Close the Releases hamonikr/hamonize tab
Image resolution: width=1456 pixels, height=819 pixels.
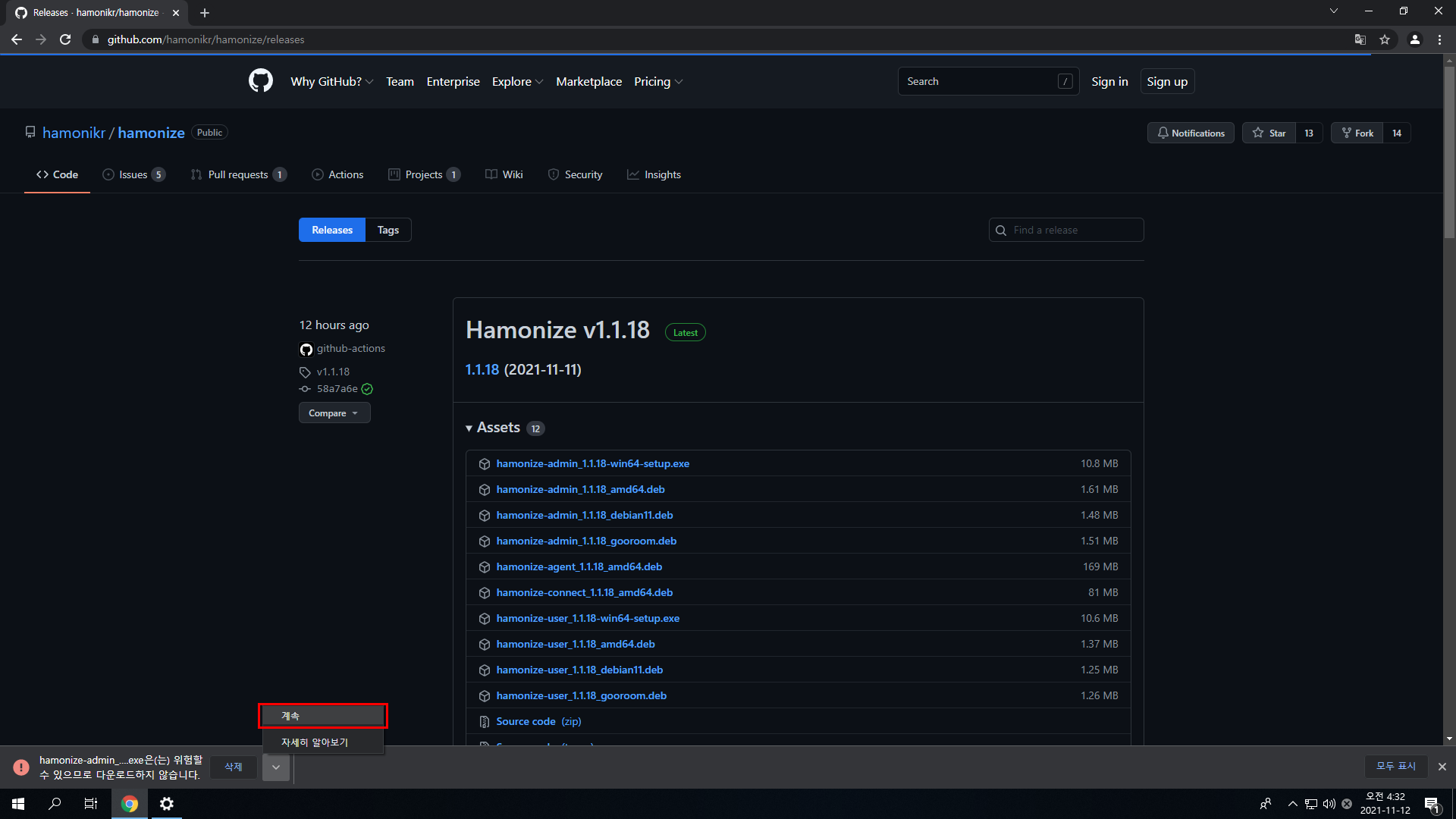pos(176,13)
